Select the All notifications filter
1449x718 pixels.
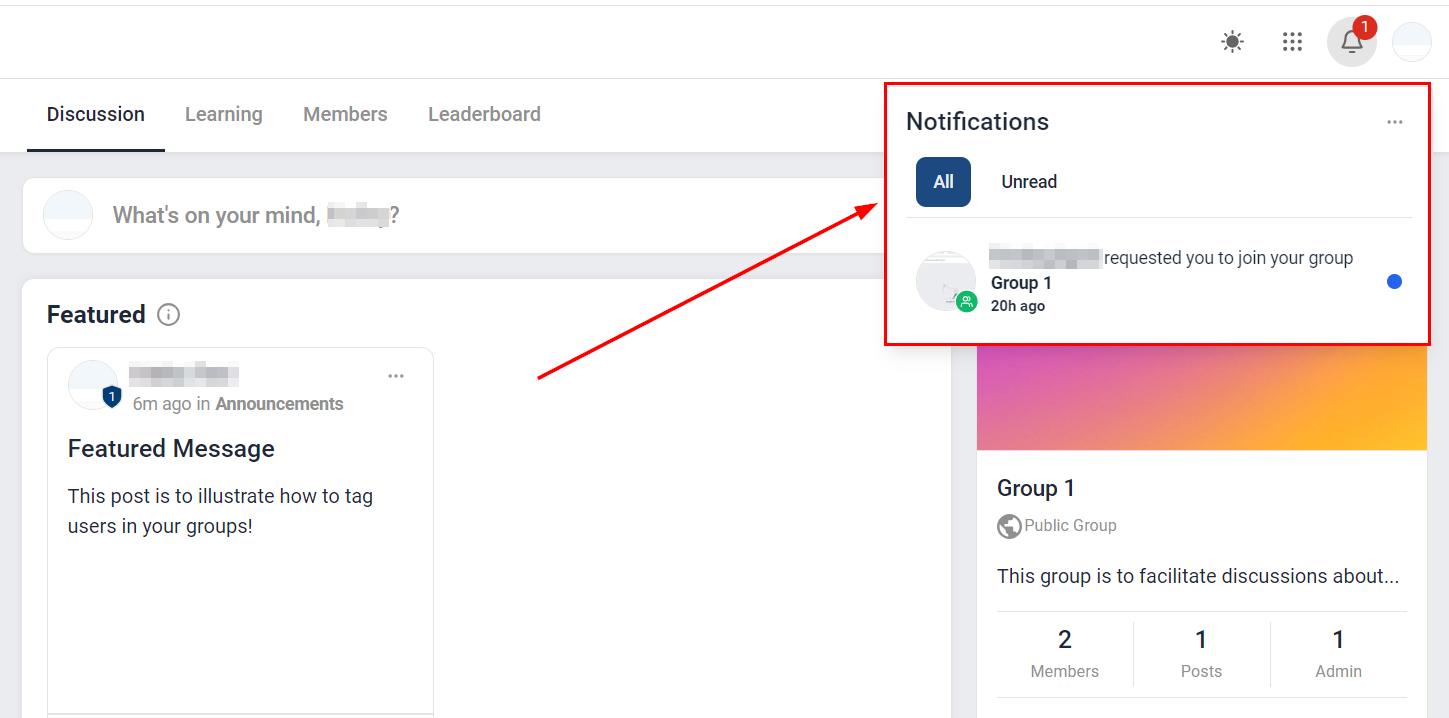click(x=943, y=182)
